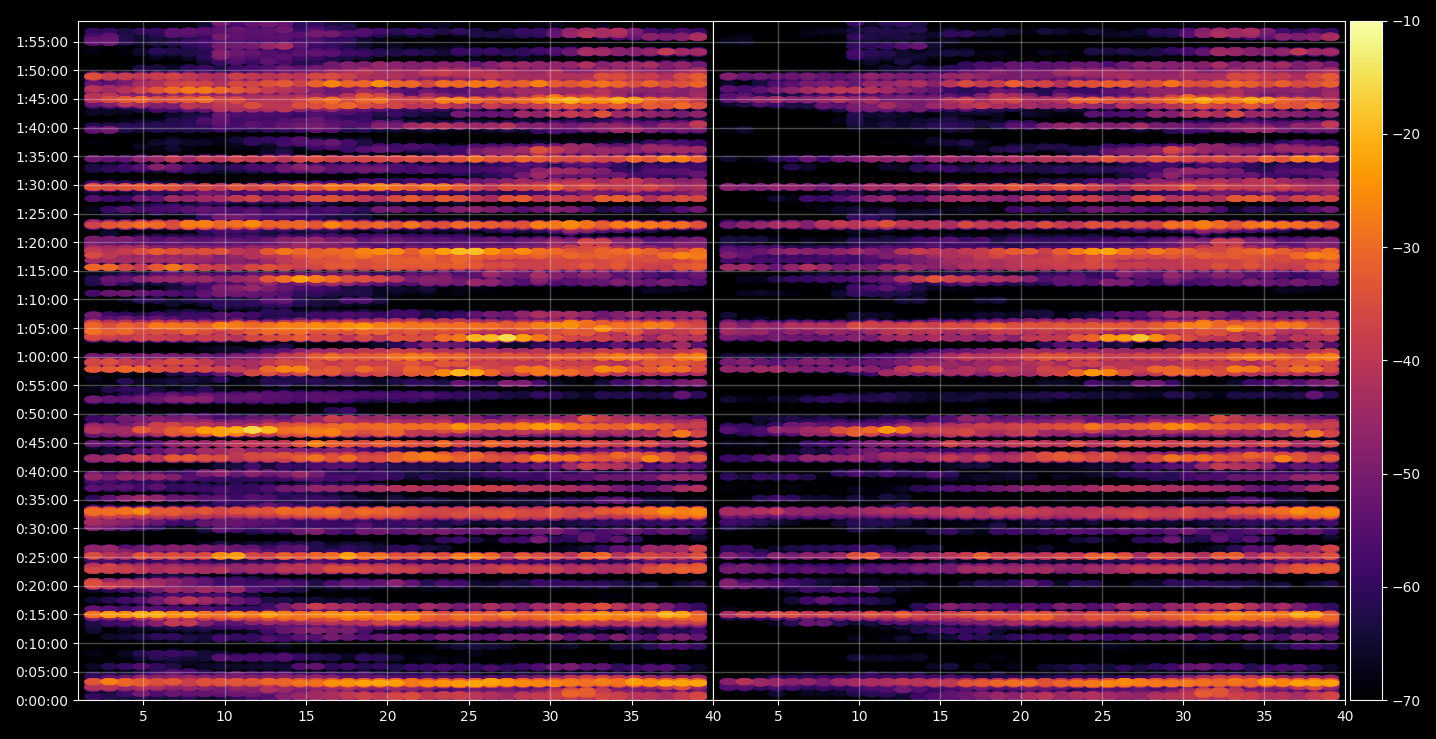
Task: Select the −40 value on the colorbar
Action: (1406, 361)
